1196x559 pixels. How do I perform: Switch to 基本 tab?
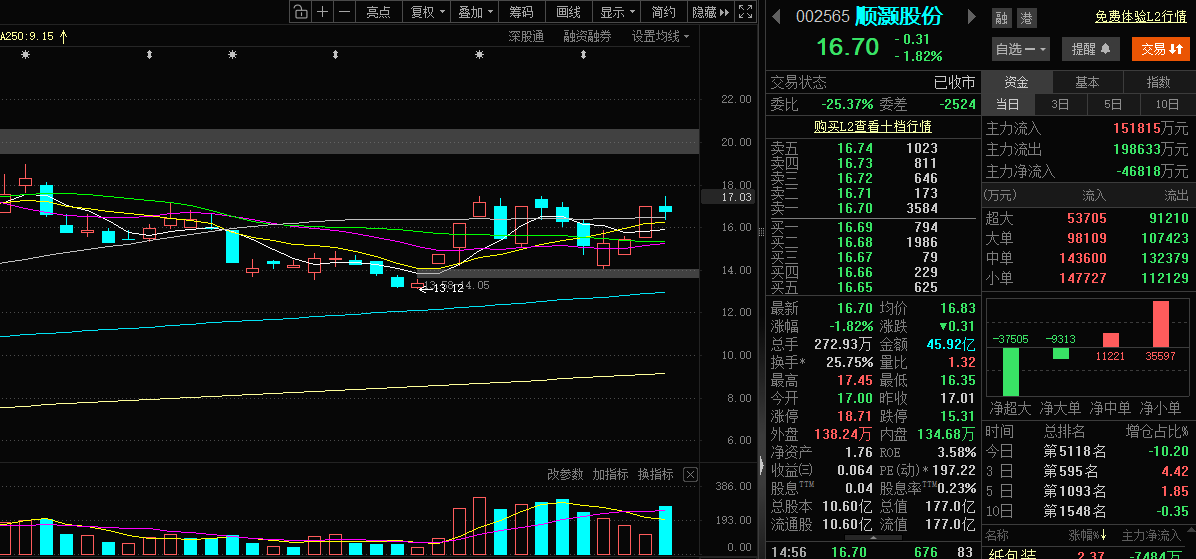(x=1087, y=82)
